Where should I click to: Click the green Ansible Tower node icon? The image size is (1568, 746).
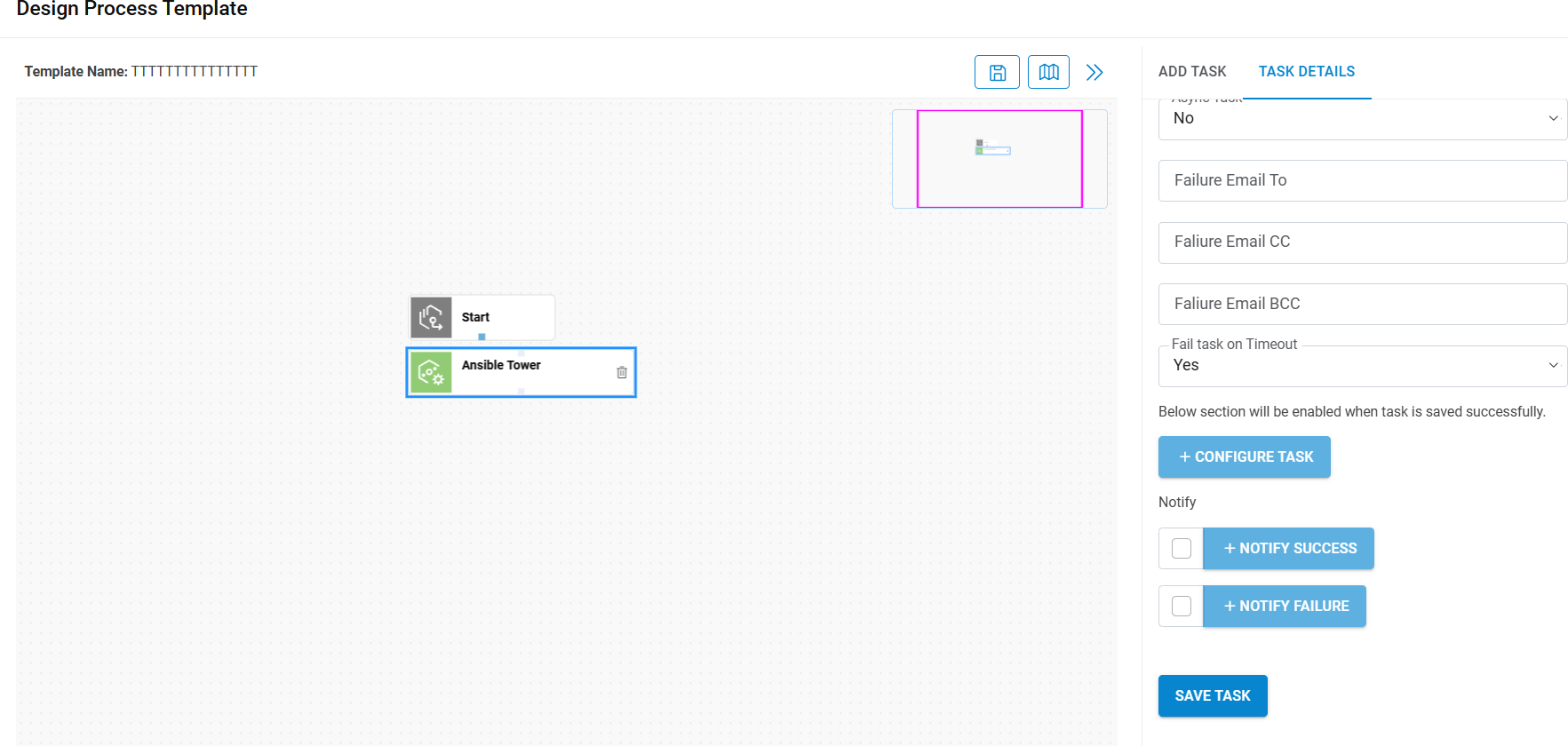point(431,372)
